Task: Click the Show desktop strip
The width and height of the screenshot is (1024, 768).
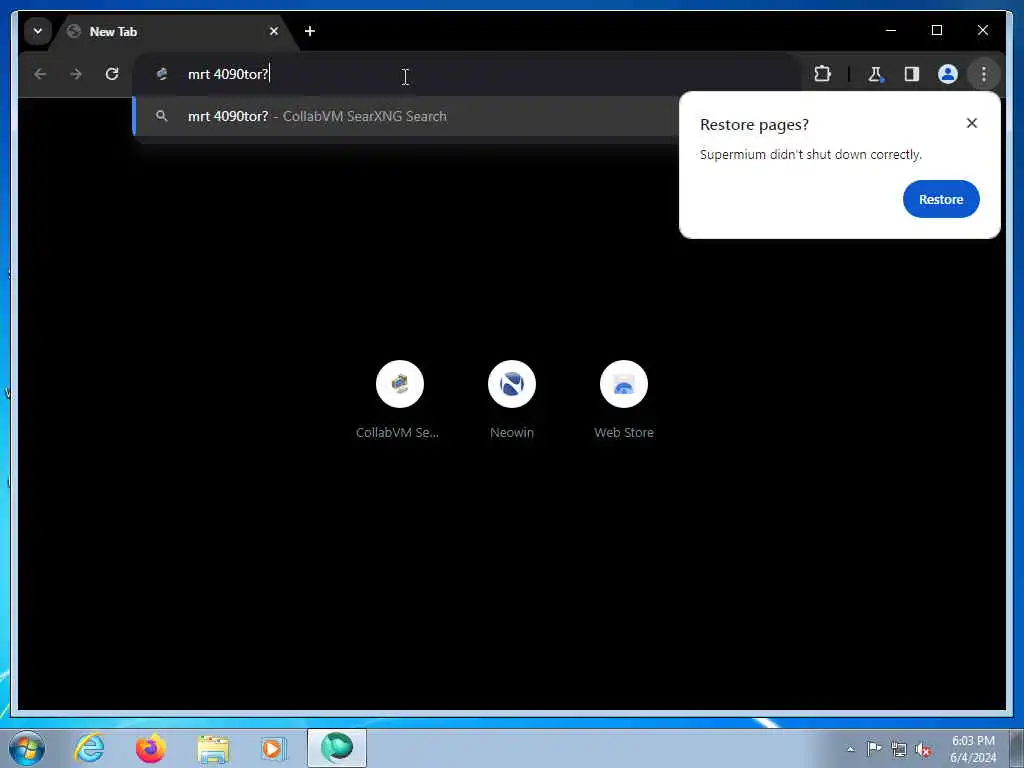Action: pyautogui.click(x=1016, y=748)
